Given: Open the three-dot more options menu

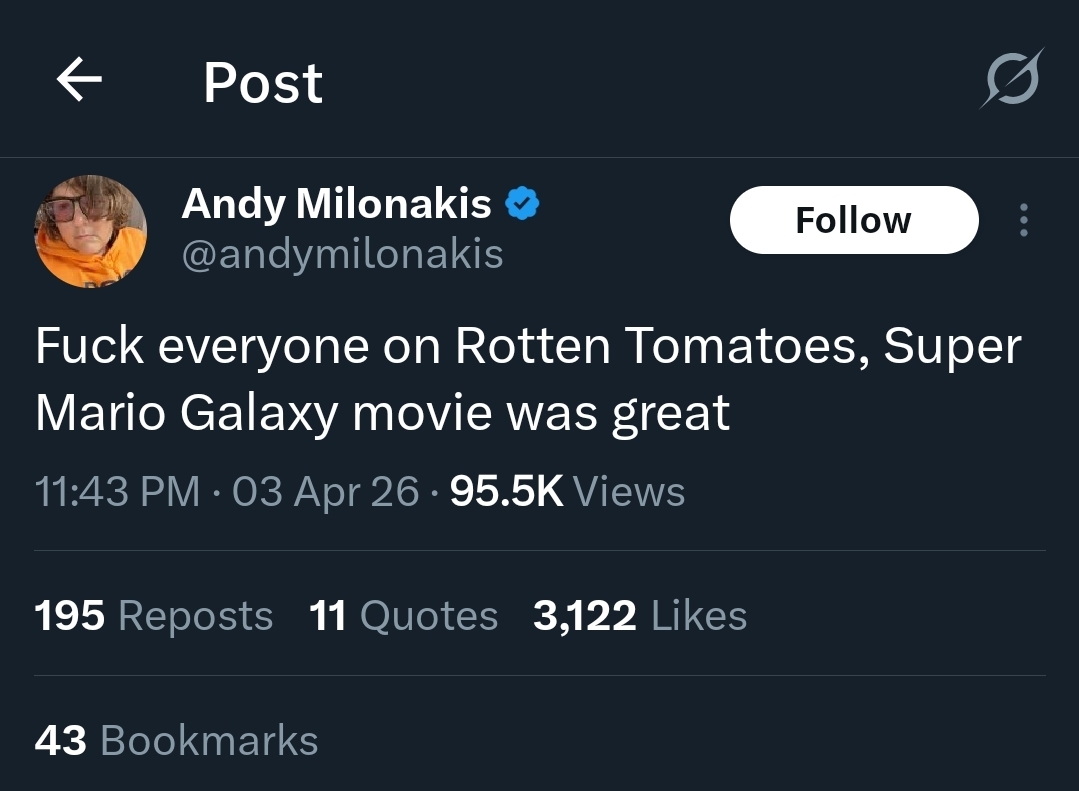Looking at the screenshot, I should click(x=1022, y=220).
